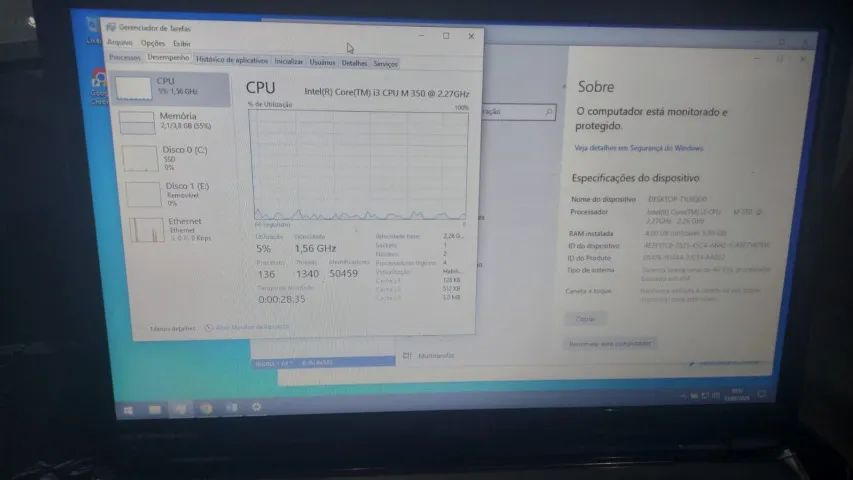
Task: Select Disco 1 (E:) removable drive item
Action: pyautogui.click(x=180, y=194)
